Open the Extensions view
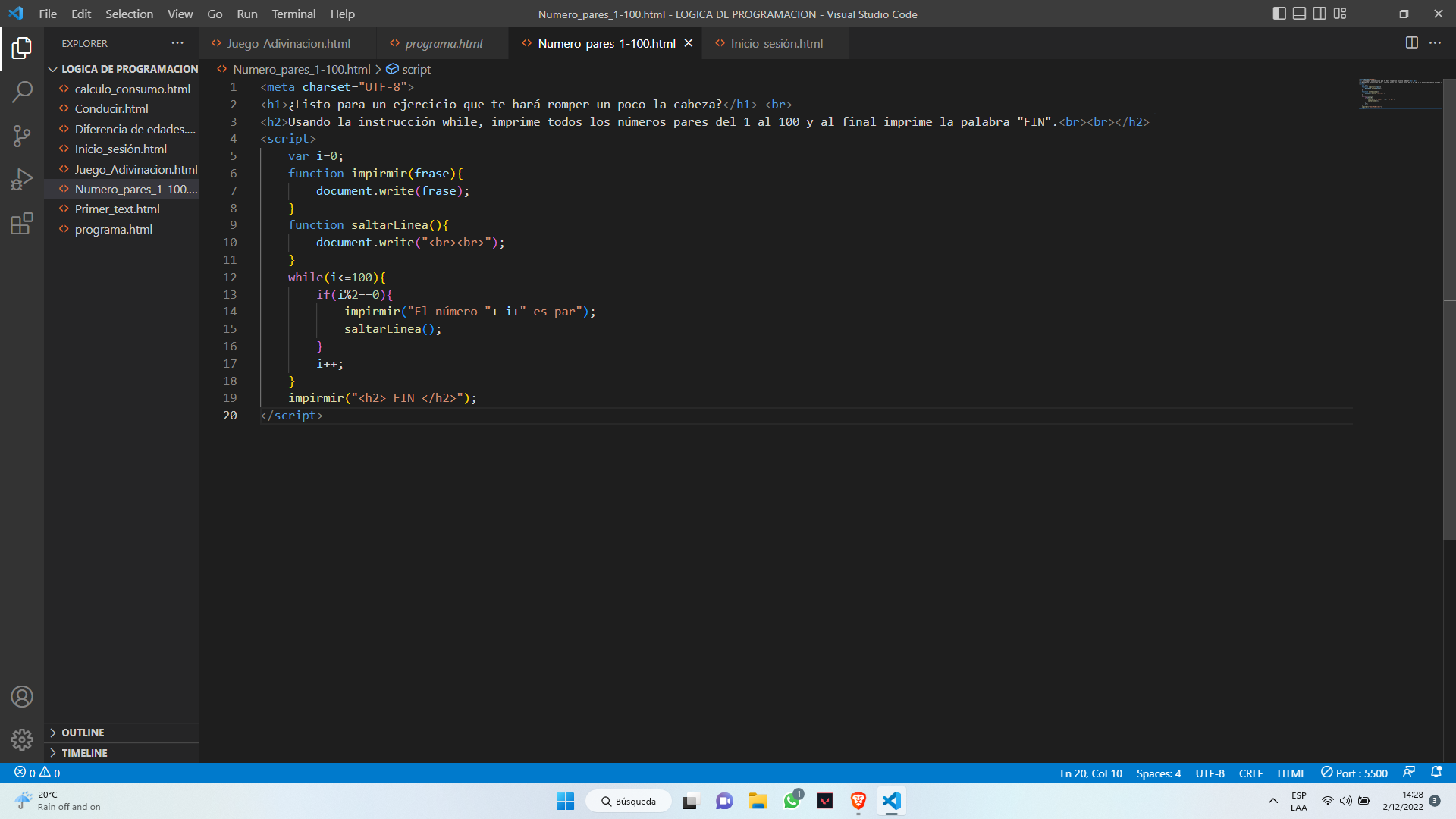Image resolution: width=1456 pixels, height=819 pixels. (x=22, y=224)
